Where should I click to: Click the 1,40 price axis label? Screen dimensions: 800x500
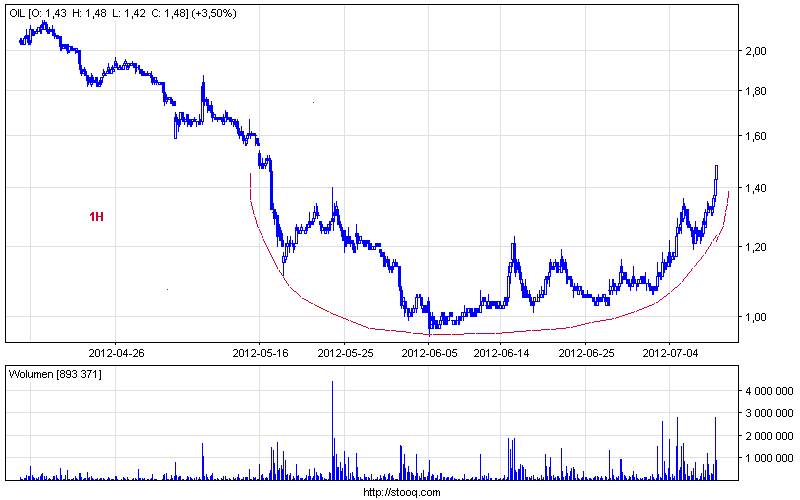tap(756, 188)
